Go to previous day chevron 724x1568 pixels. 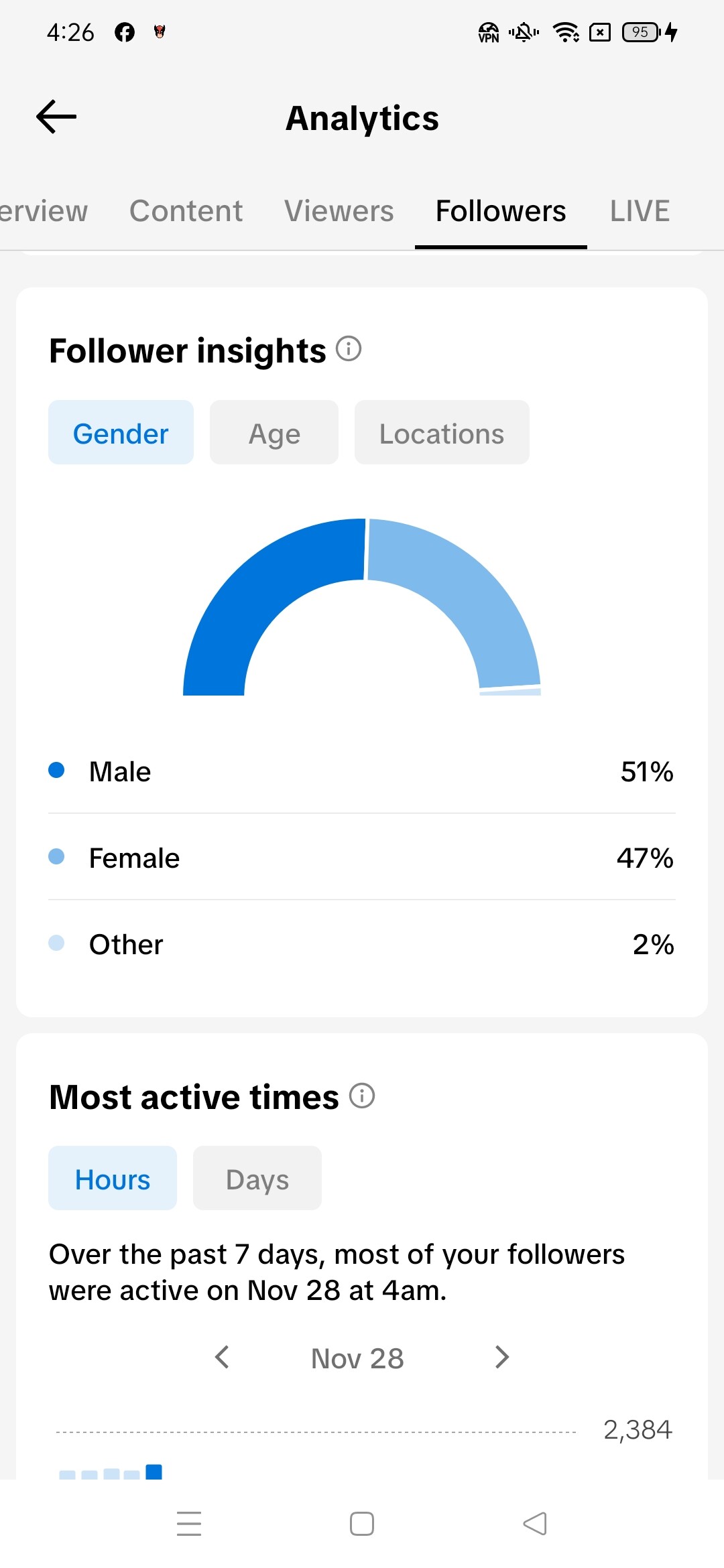[222, 1358]
